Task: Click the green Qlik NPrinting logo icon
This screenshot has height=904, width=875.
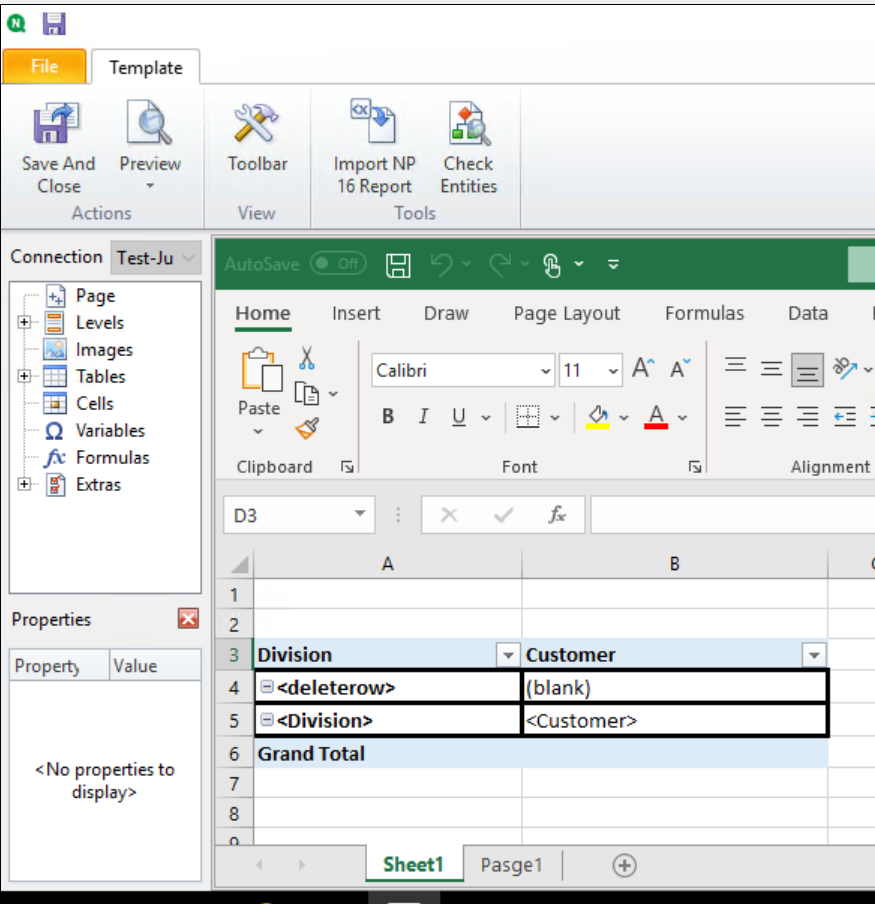Action: click(x=16, y=24)
